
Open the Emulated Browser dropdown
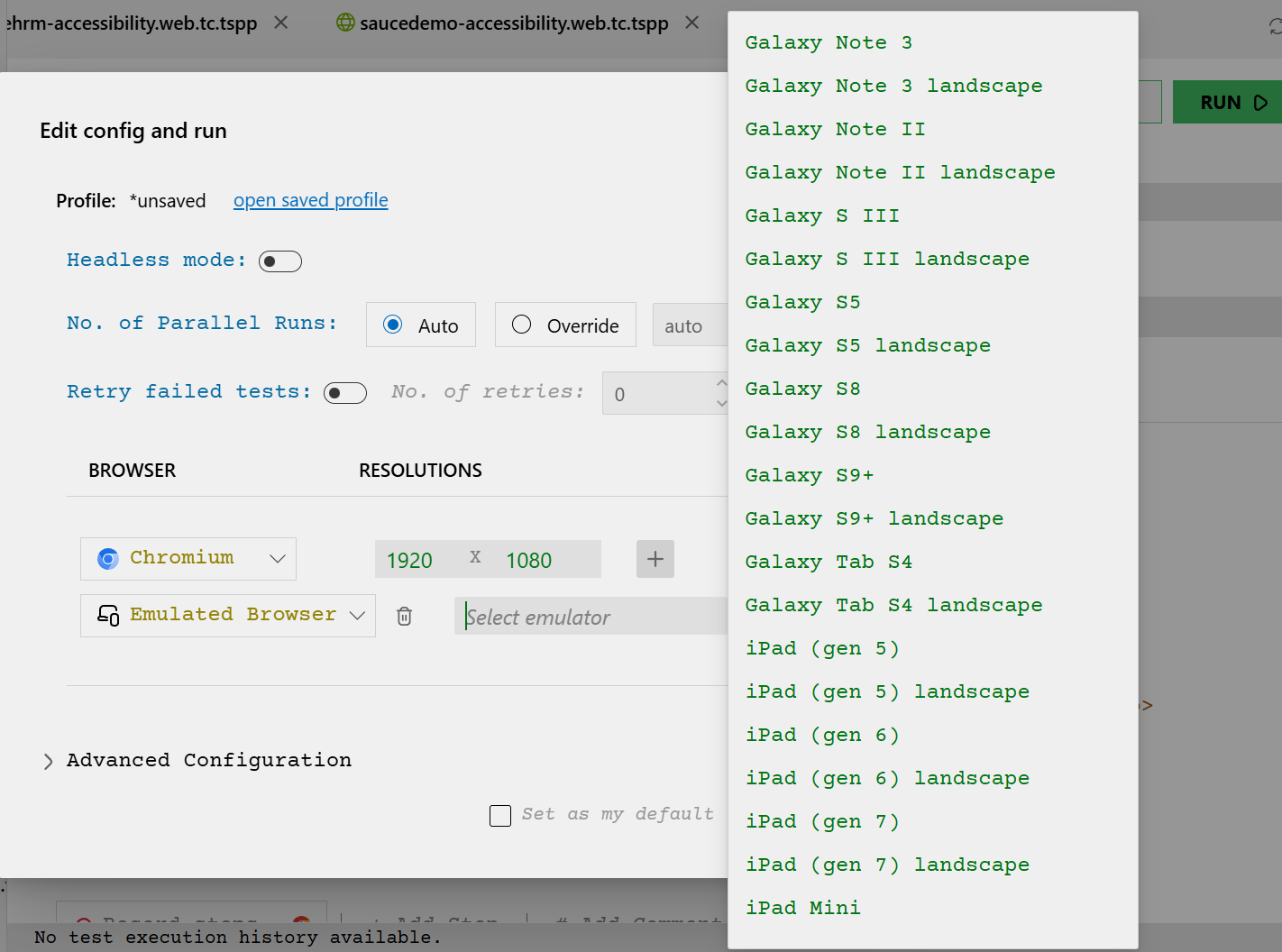pyautogui.click(x=357, y=615)
